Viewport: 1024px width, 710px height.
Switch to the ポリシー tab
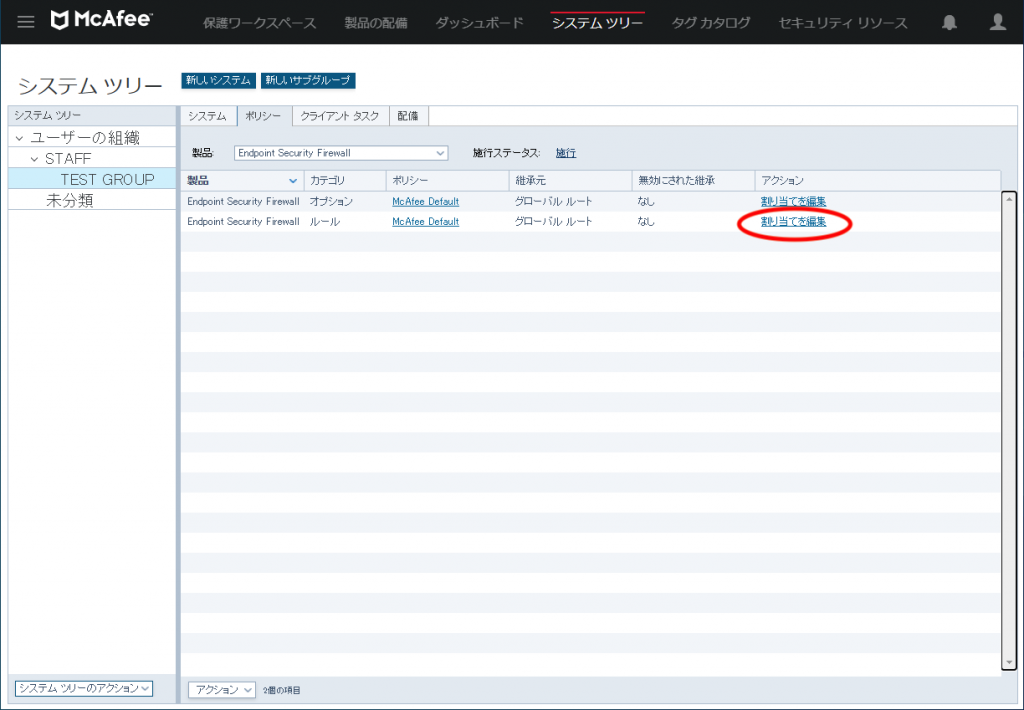[x=263, y=116]
